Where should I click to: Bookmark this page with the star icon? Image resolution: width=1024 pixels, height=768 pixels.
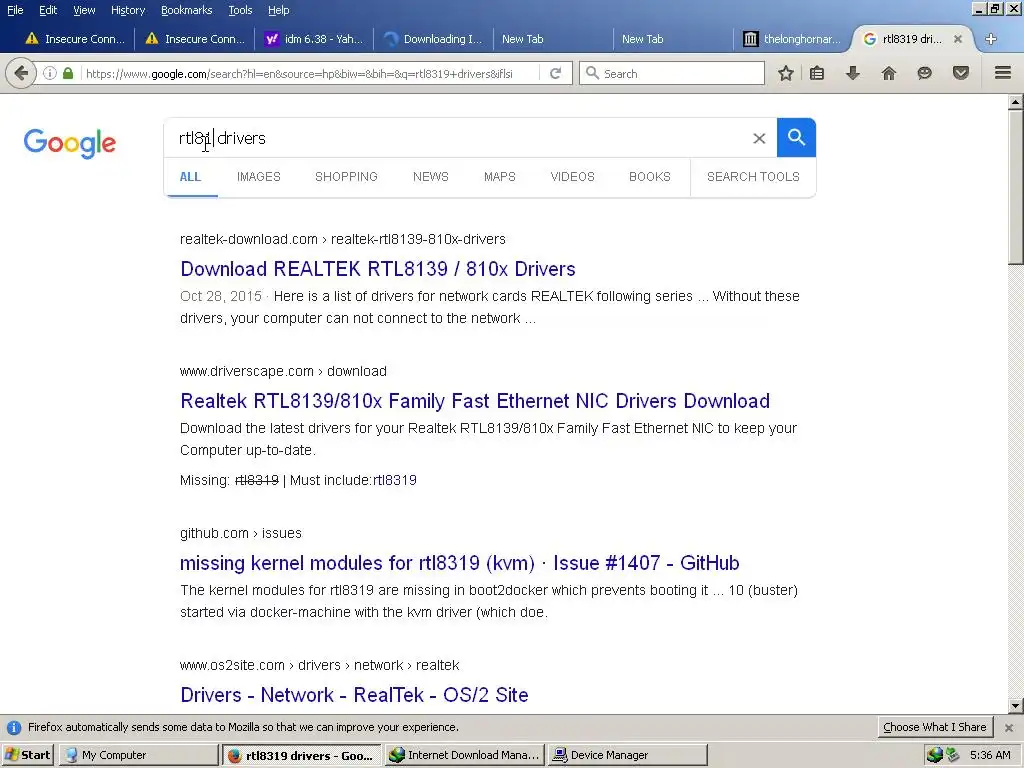click(786, 73)
